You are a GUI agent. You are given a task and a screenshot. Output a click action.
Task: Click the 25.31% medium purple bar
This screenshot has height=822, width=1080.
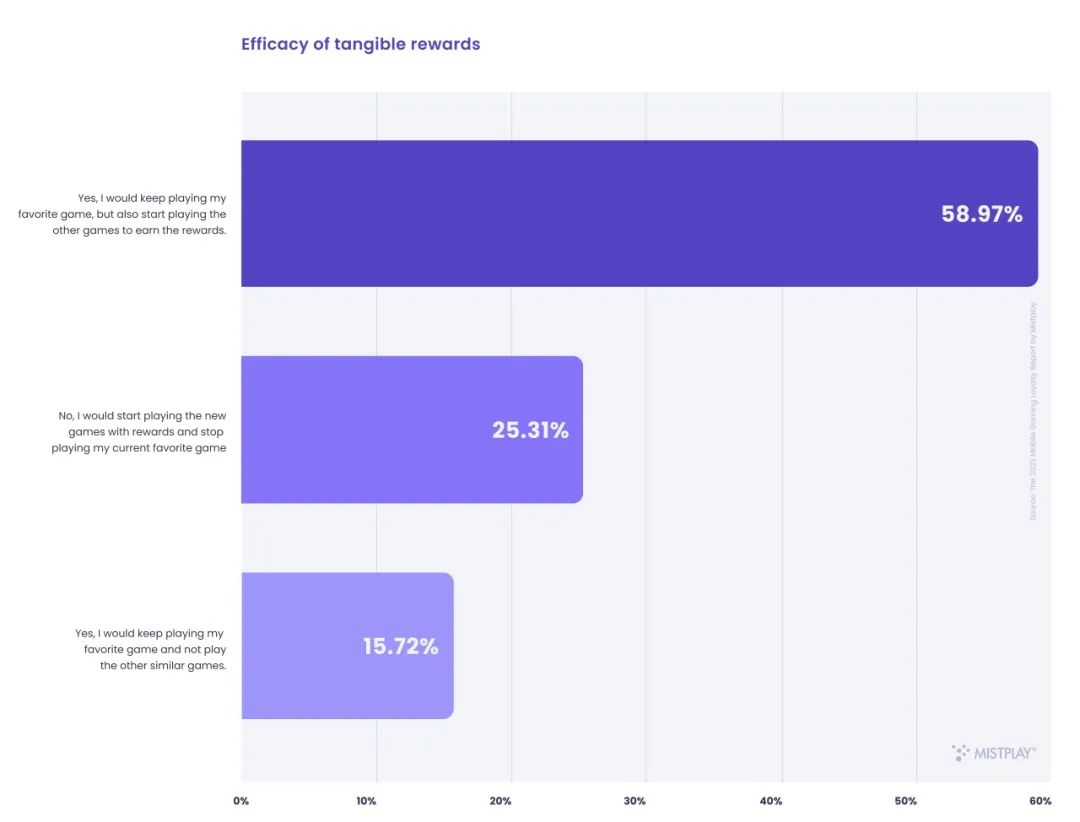pos(412,429)
